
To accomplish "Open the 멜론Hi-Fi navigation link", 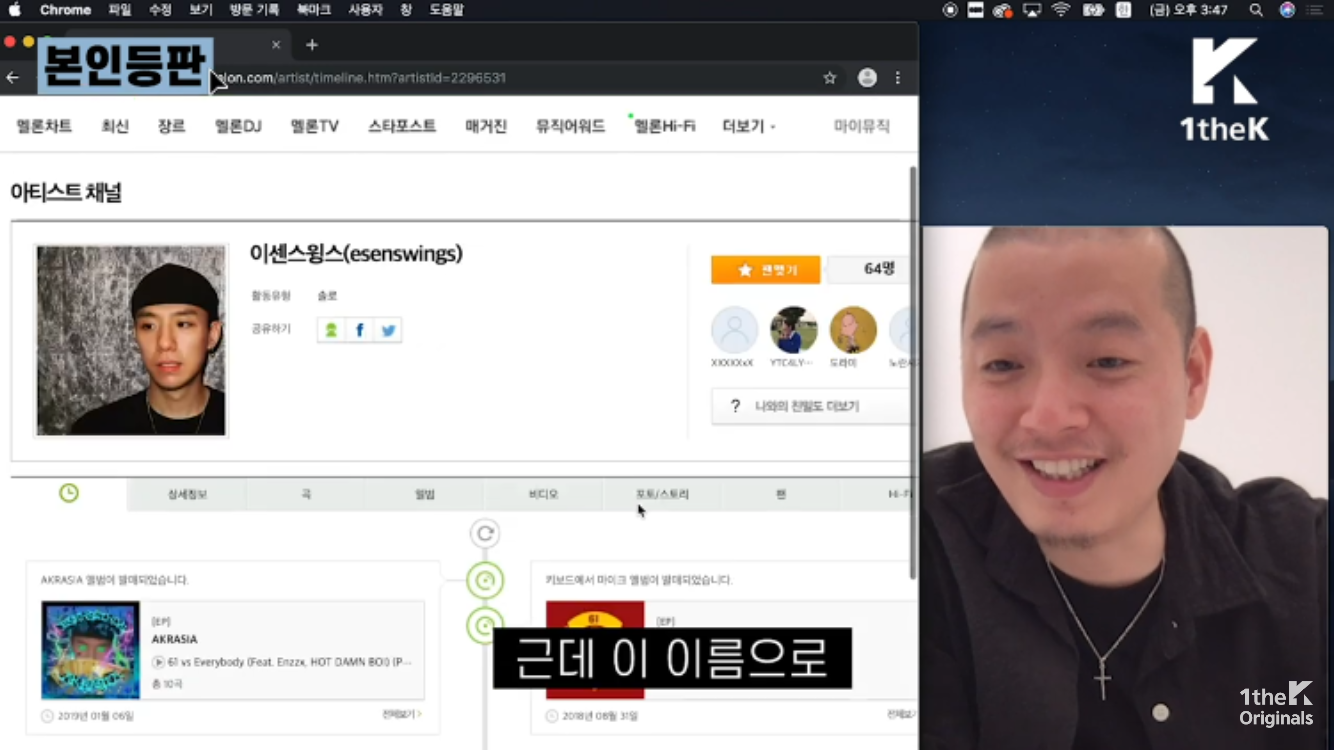I will [x=664, y=126].
